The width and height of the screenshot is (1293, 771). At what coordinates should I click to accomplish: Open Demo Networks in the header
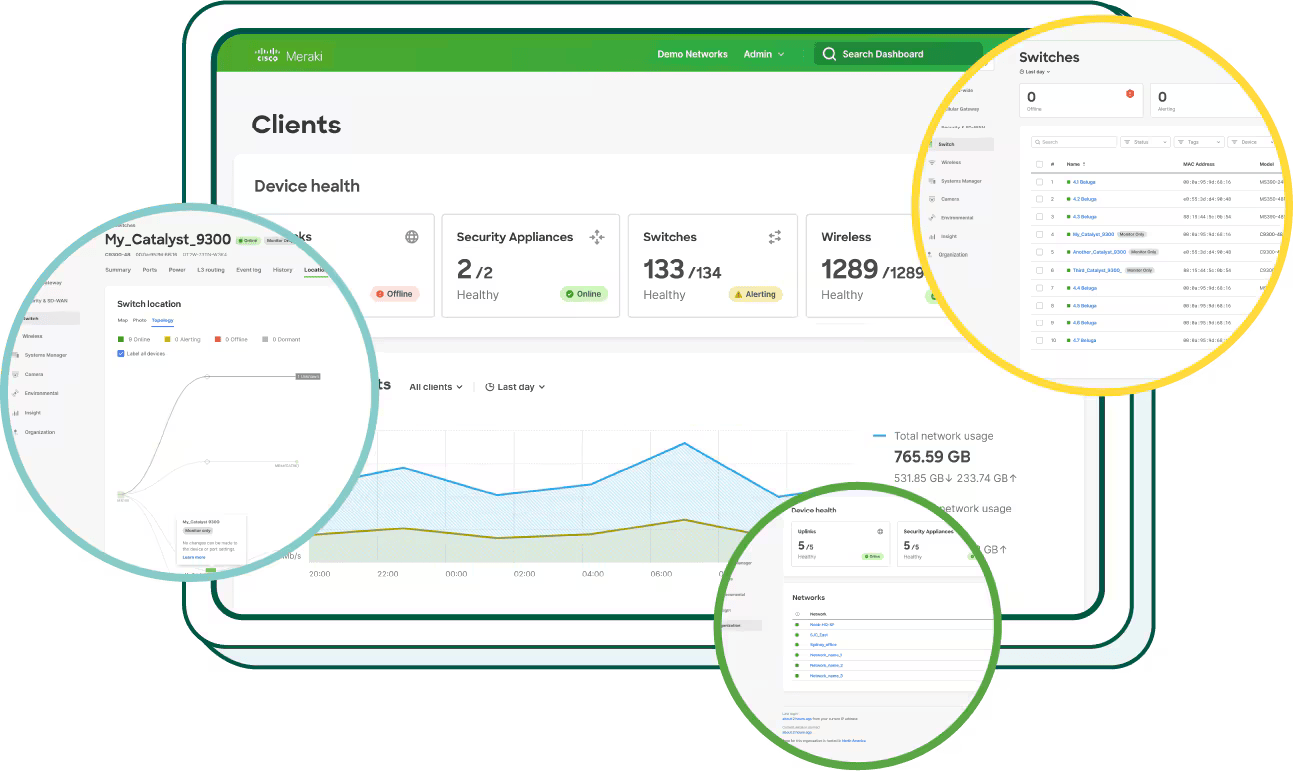(x=692, y=54)
